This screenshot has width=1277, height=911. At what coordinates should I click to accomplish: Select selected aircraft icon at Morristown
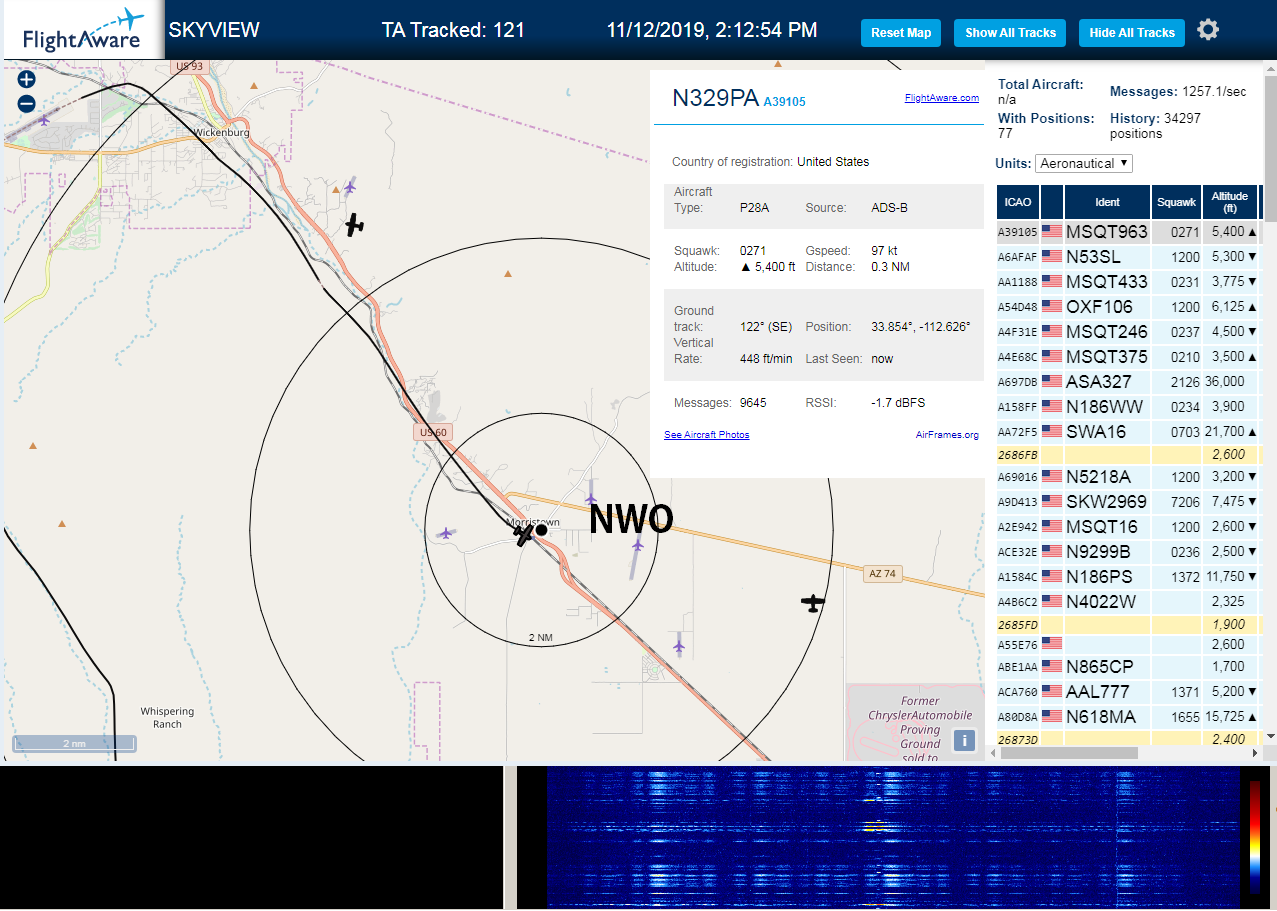click(525, 534)
